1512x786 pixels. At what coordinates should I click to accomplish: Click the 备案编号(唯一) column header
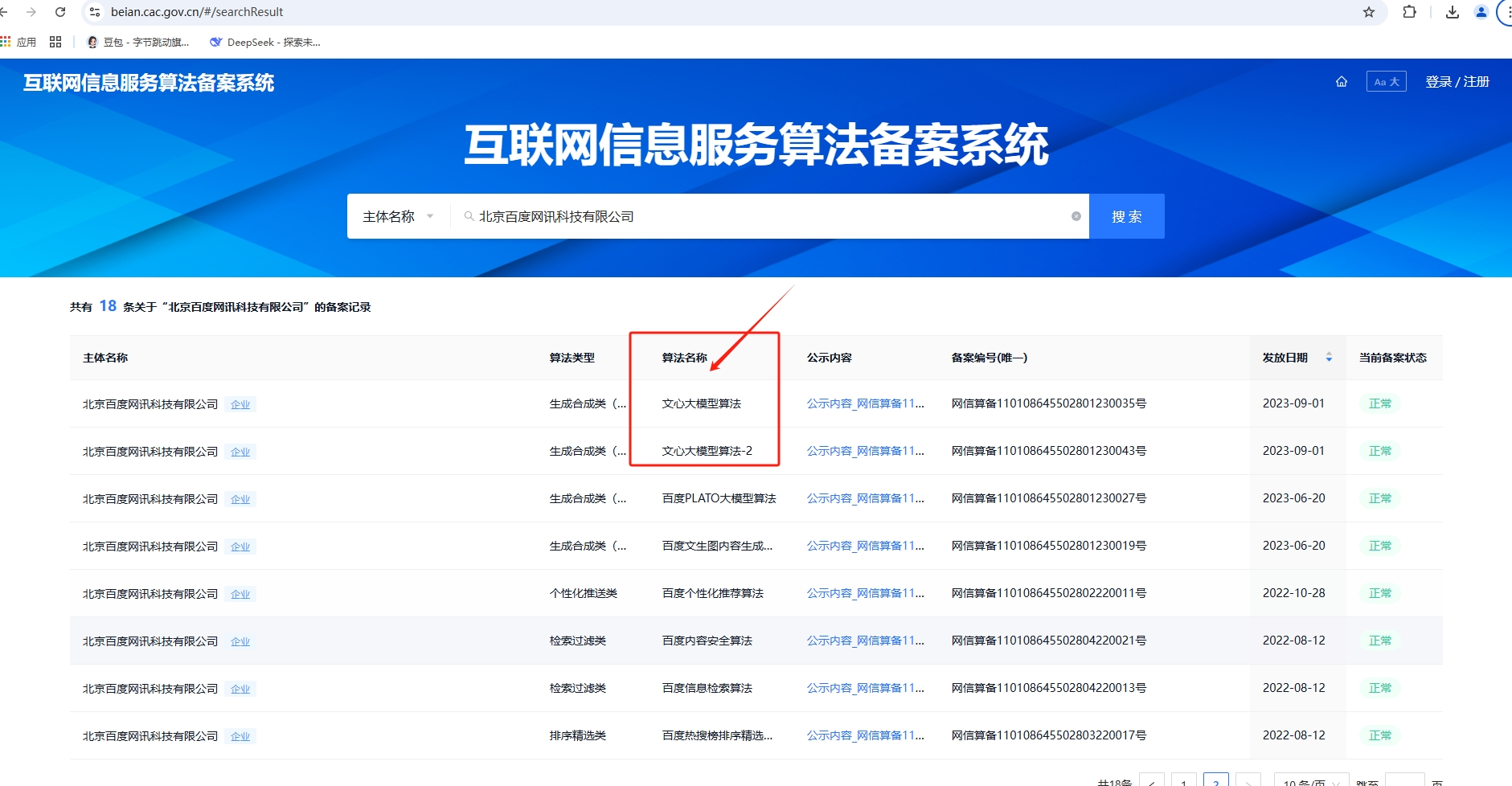pos(990,358)
